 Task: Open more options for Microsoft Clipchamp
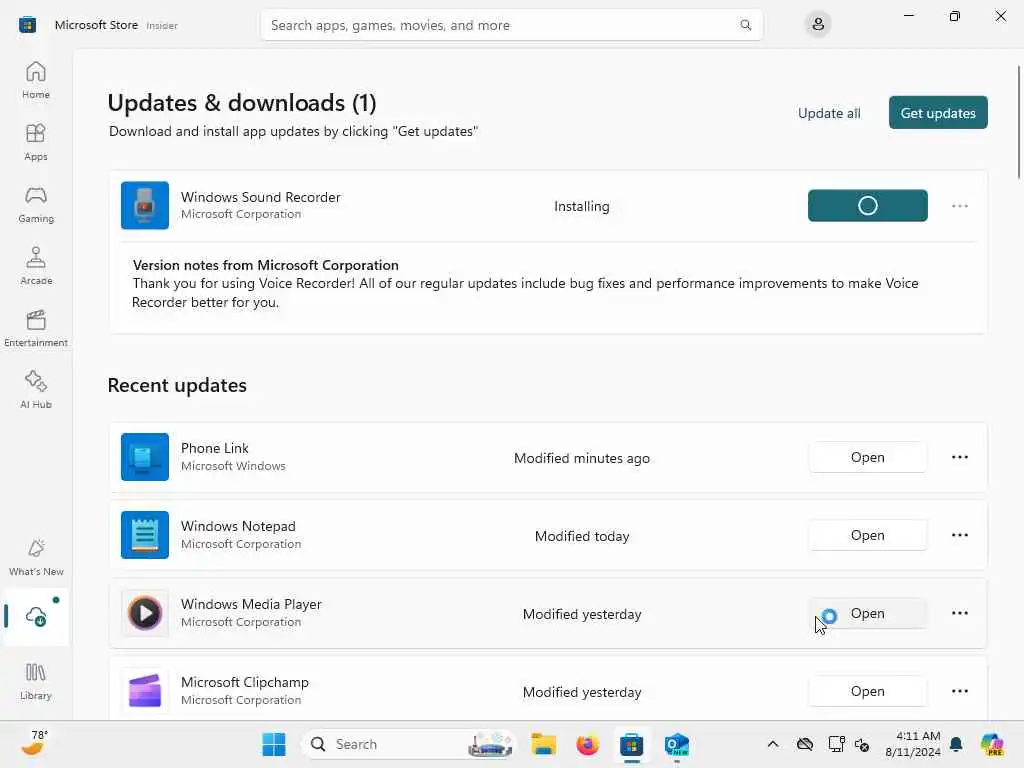point(959,691)
